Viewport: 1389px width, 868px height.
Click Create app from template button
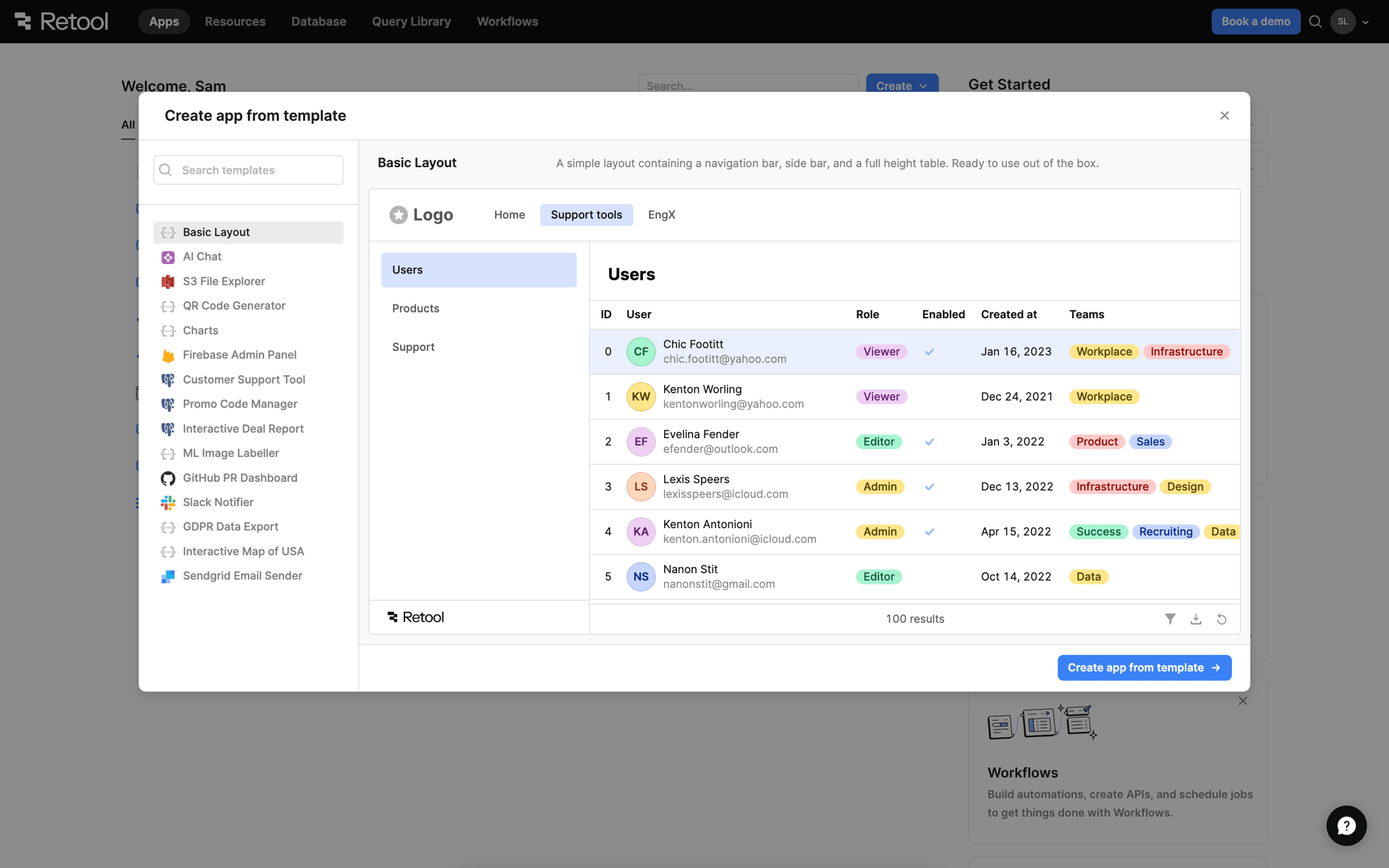click(1144, 668)
